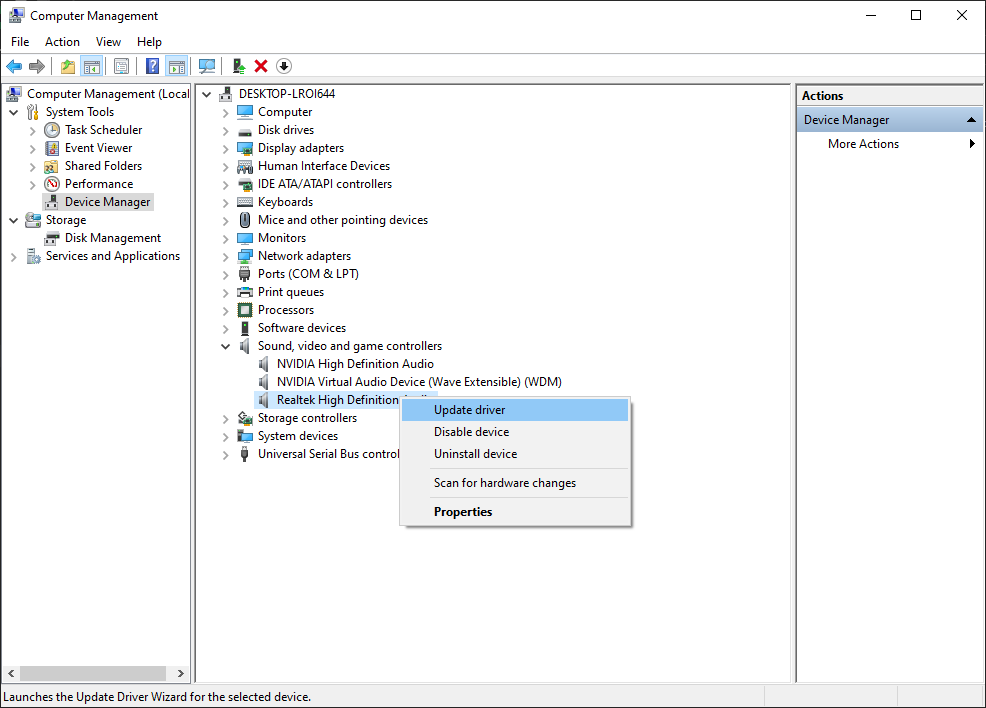
Task: Expand the Display adapters node
Action: [x=225, y=148]
